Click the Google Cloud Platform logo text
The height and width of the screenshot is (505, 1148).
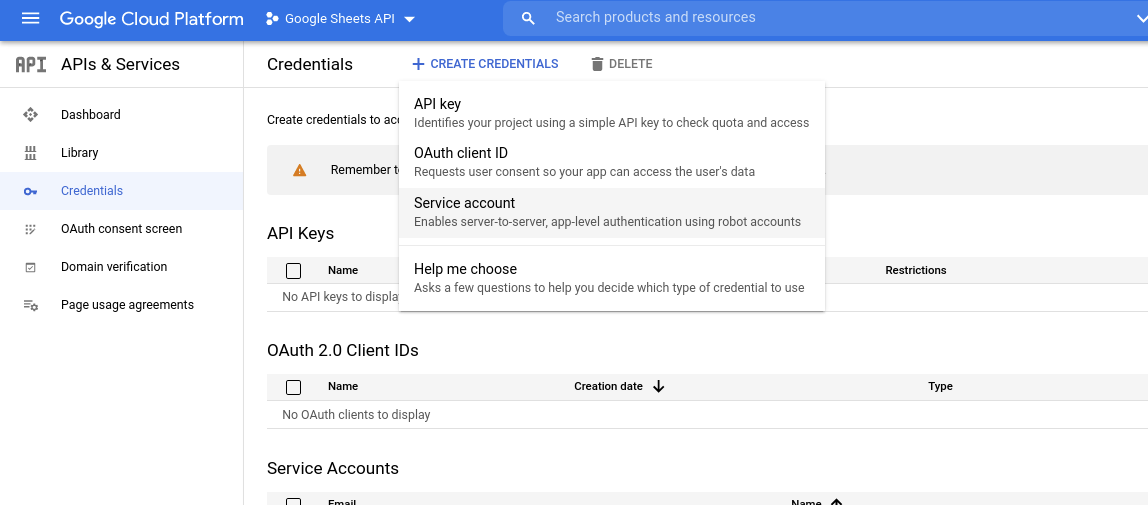click(x=152, y=19)
